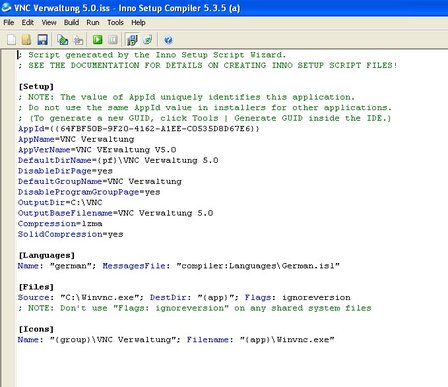Image resolution: width=448 pixels, height=387 pixels.
Task: Click the "Do not use the same AppId" comment
Action: pos(205,108)
